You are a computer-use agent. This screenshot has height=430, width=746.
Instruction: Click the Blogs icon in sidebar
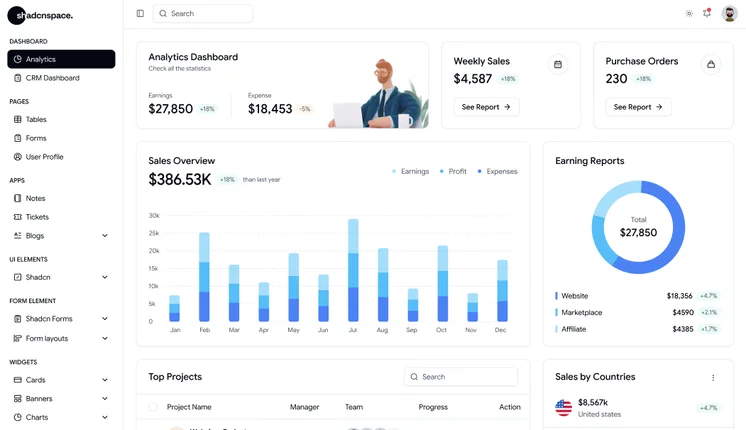tap(18, 235)
